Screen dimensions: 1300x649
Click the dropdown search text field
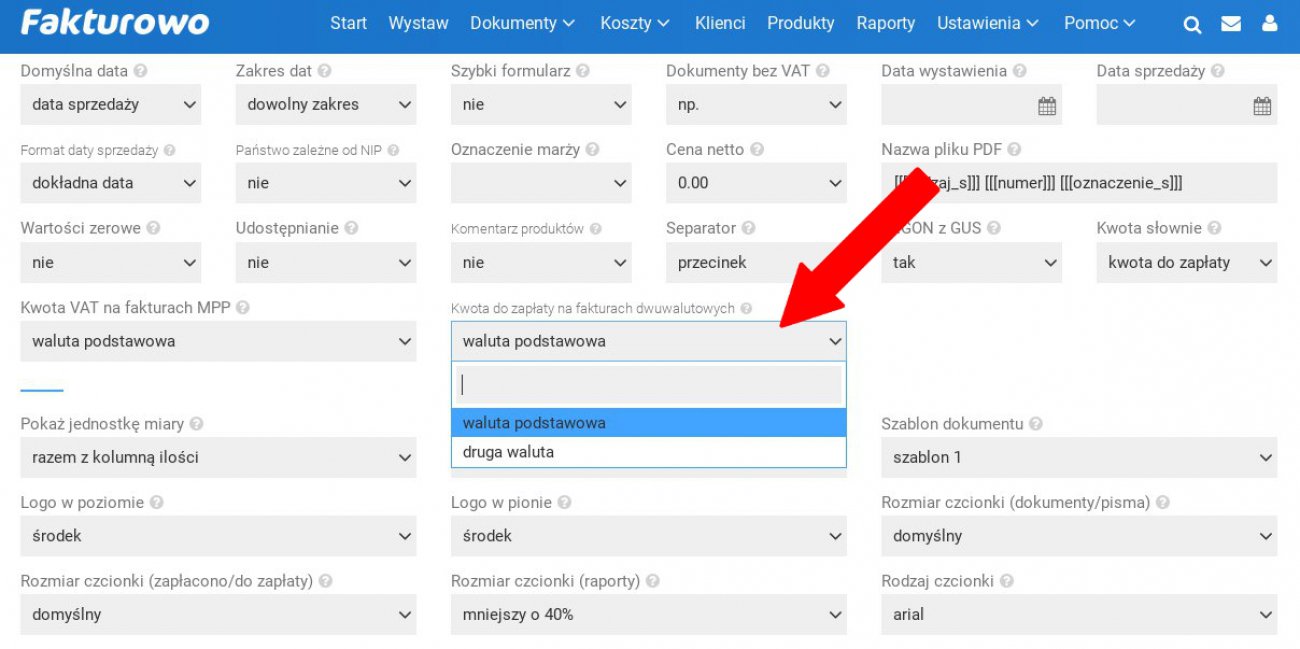(x=648, y=385)
